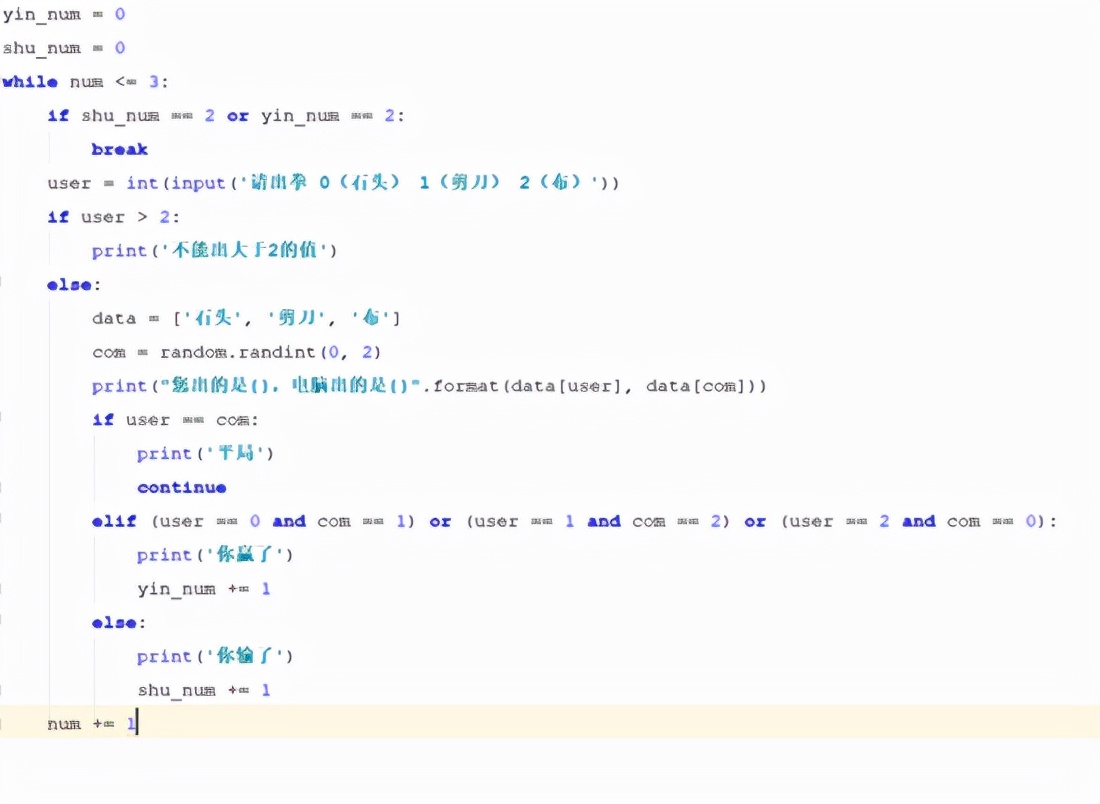
Task: Click the 'elif' keyword
Action: tap(114, 521)
